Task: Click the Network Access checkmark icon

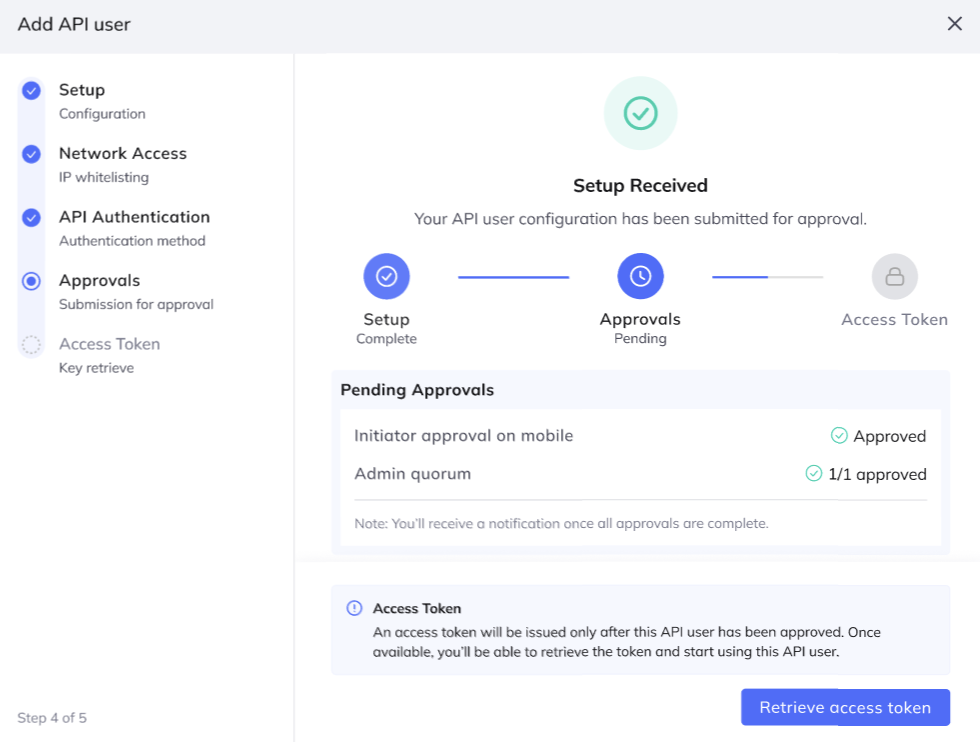Action: click(31, 154)
